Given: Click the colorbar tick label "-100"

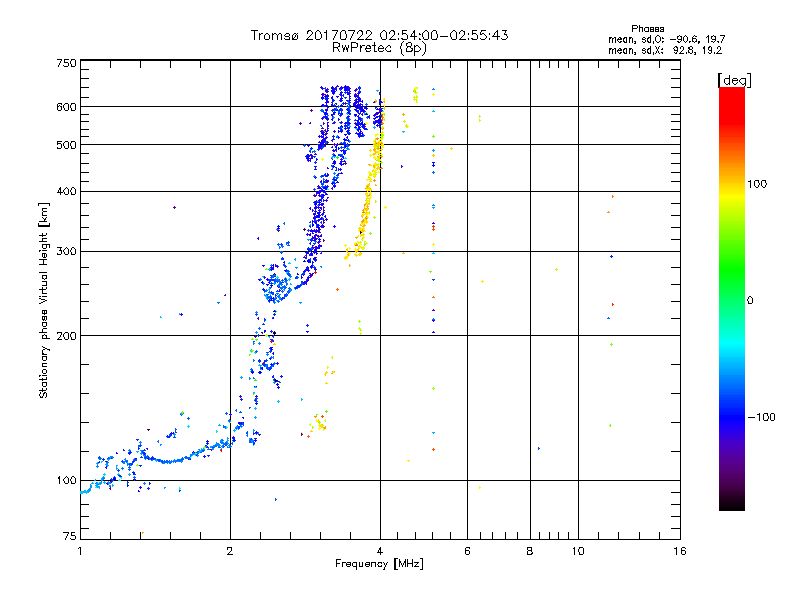Looking at the screenshot, I should pyautogui.click(x=761, y=417).
